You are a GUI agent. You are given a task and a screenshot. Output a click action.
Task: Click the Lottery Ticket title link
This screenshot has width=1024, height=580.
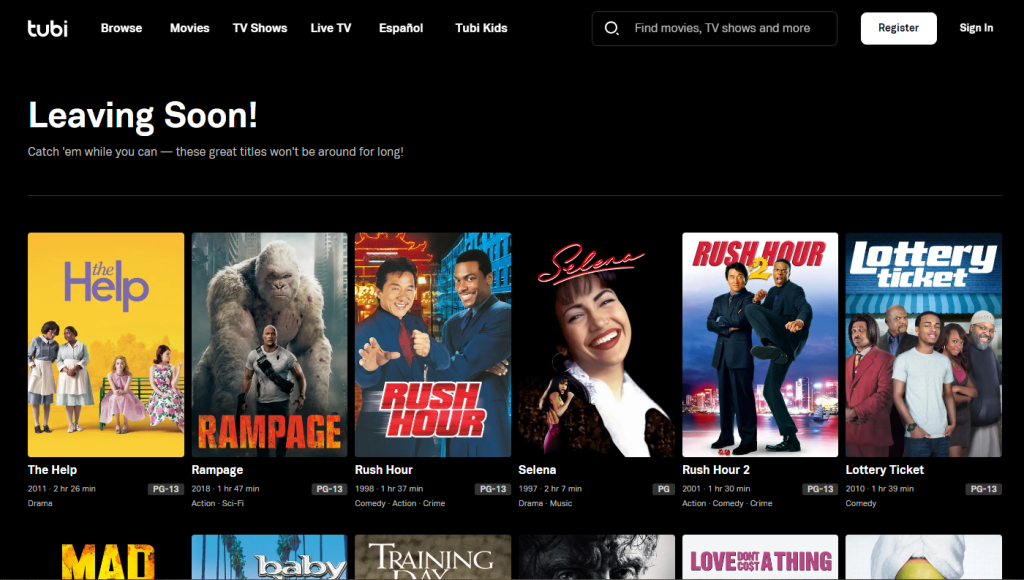(x=884, y=470)
